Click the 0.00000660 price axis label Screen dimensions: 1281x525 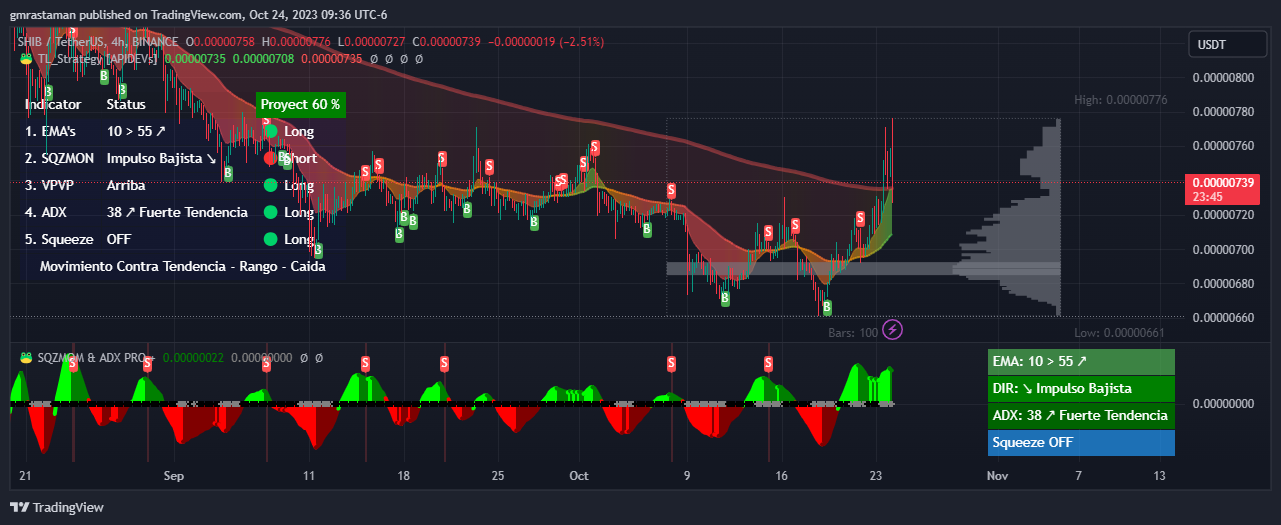pyautogui.click(x=1225, y=318)
